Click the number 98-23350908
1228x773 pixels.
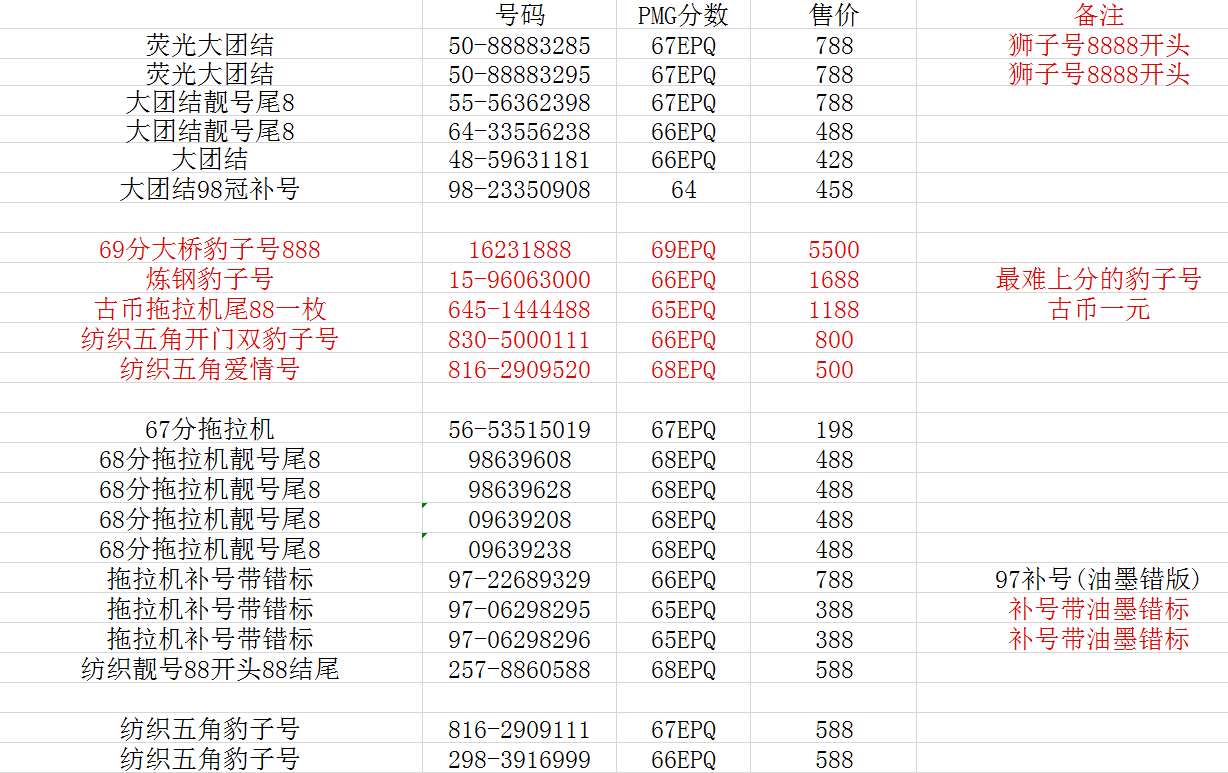(x=519, y=189)
